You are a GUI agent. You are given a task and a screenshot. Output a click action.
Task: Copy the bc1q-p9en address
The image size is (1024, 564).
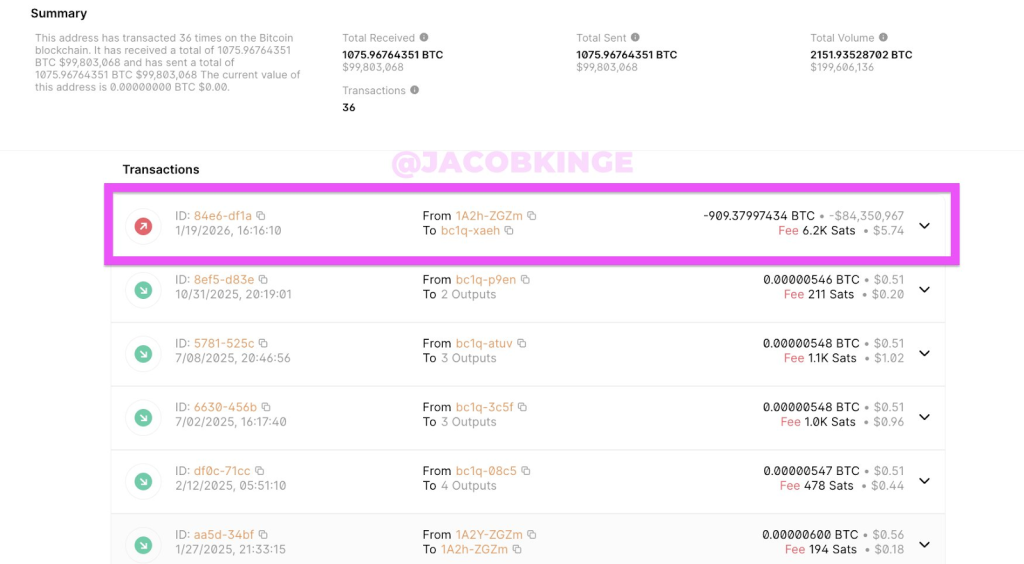(x=525, y=280)
